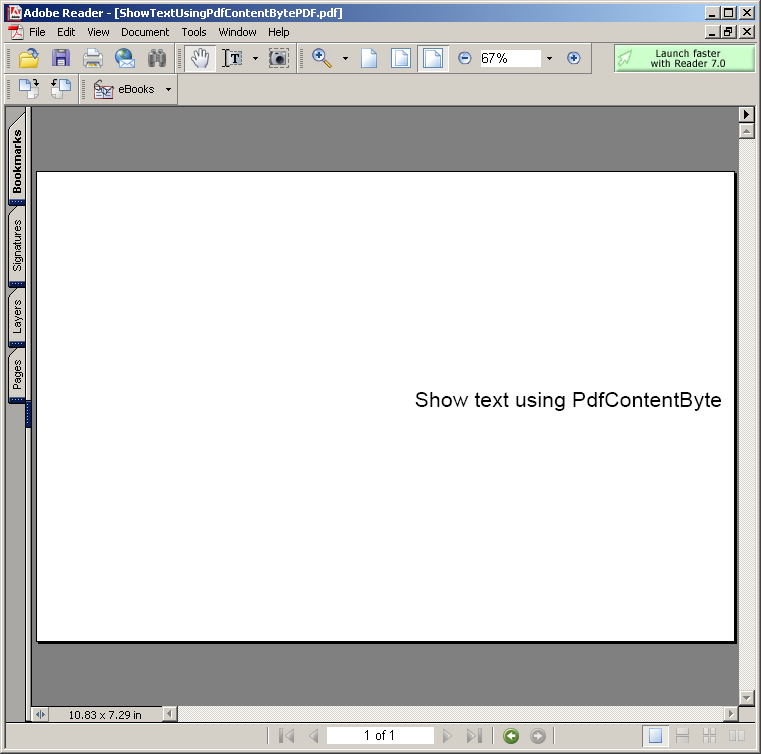Select the Snapshot camera tool
761x754 pixels.
point(279,58)
